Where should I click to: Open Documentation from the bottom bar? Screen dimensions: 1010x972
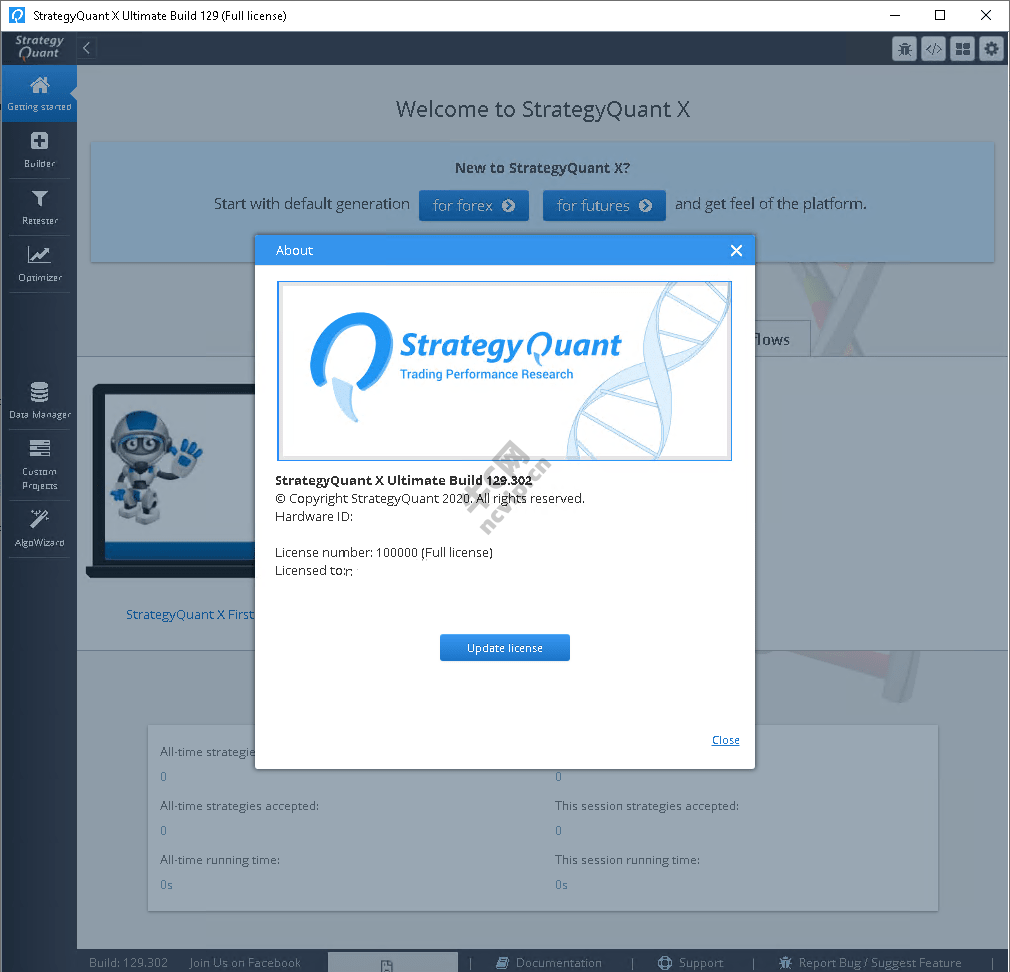(x=549, y=962)
